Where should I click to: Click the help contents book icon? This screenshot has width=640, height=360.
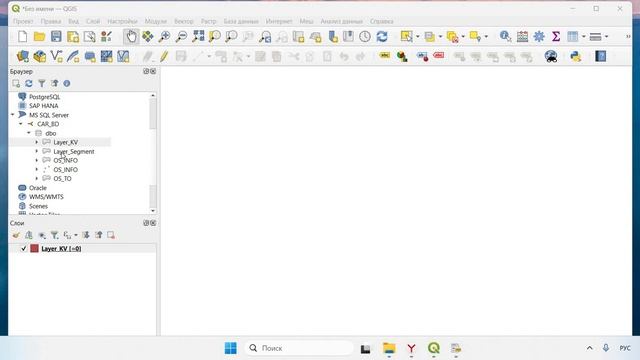pos(600,56)
